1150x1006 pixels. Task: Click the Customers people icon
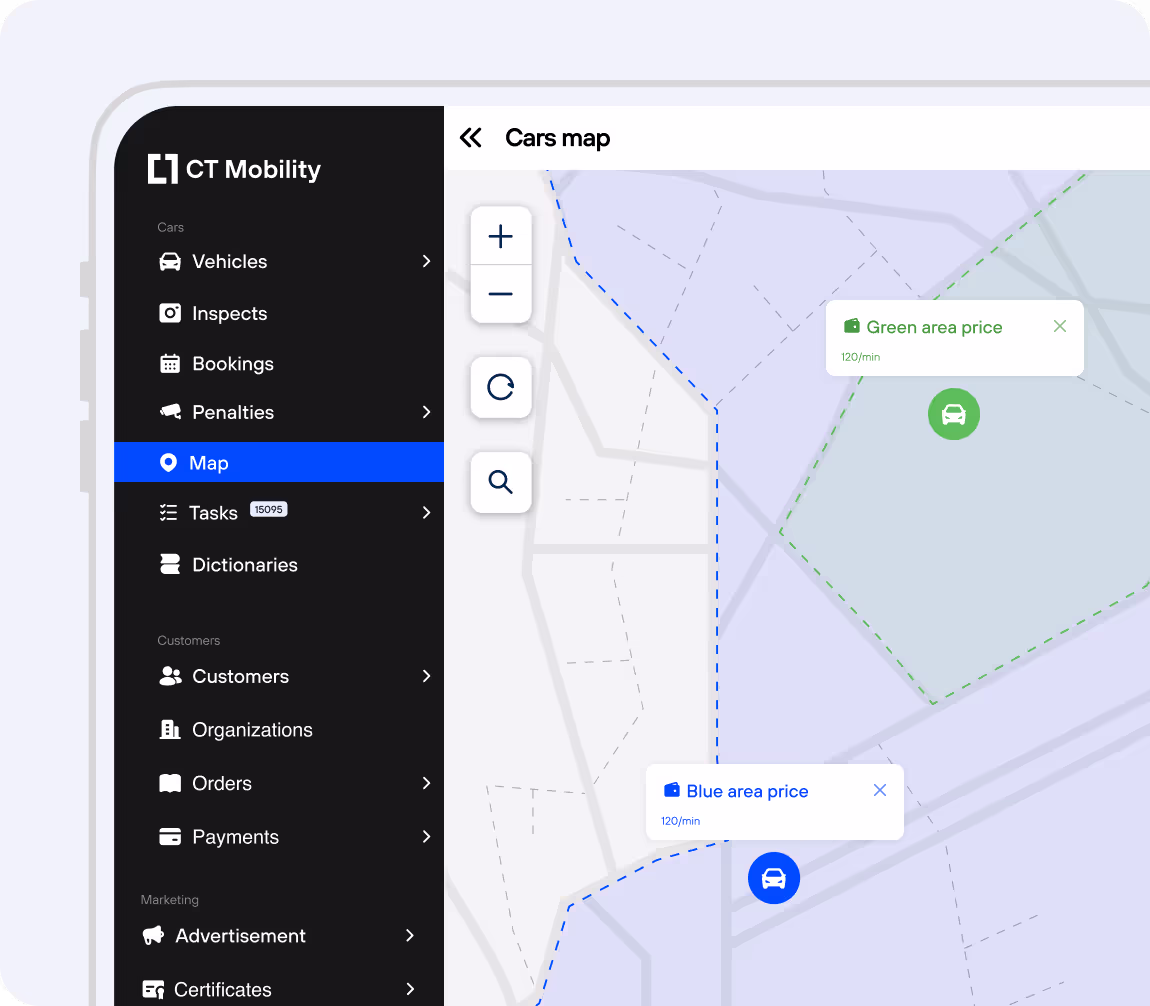[170, 676]
